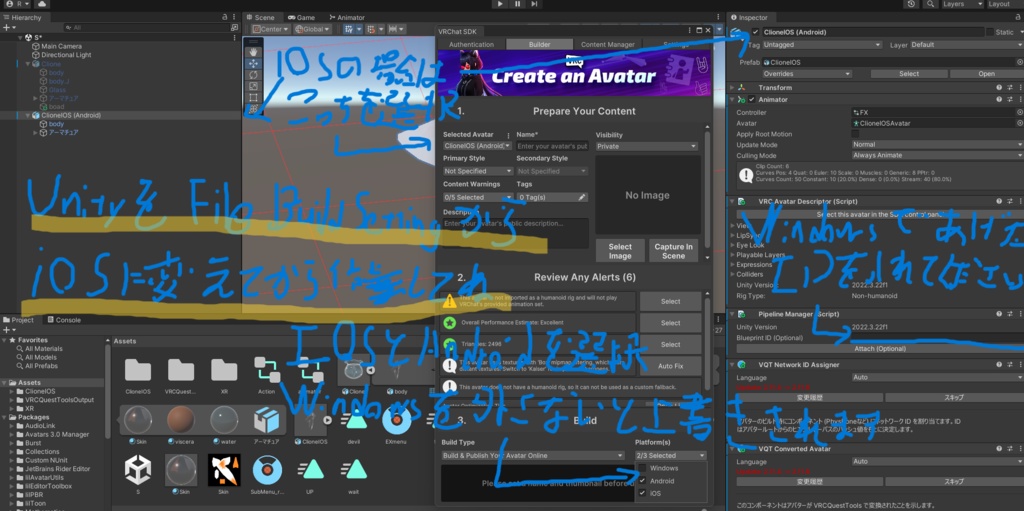Screen dimensions: 1024x511
Task: Check the Windows platform option
Action: (x=643, y=468)
